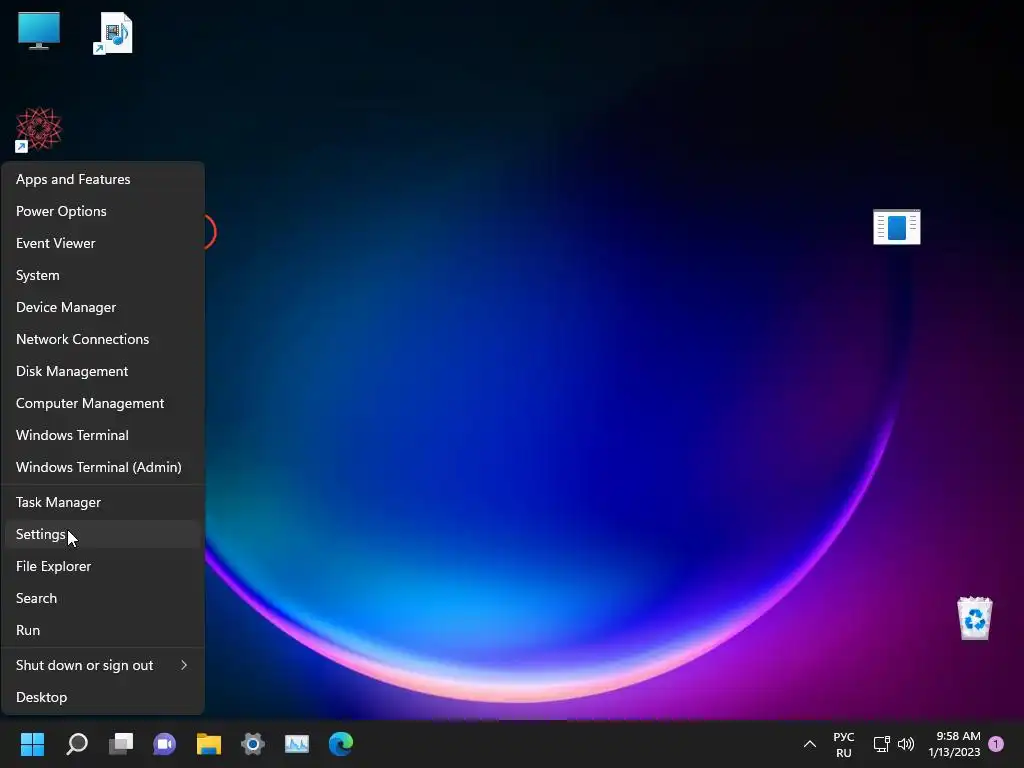The image size is (1024, 768).
Task: Open the Settings gear on the taskbar
Action: (253, 744)
